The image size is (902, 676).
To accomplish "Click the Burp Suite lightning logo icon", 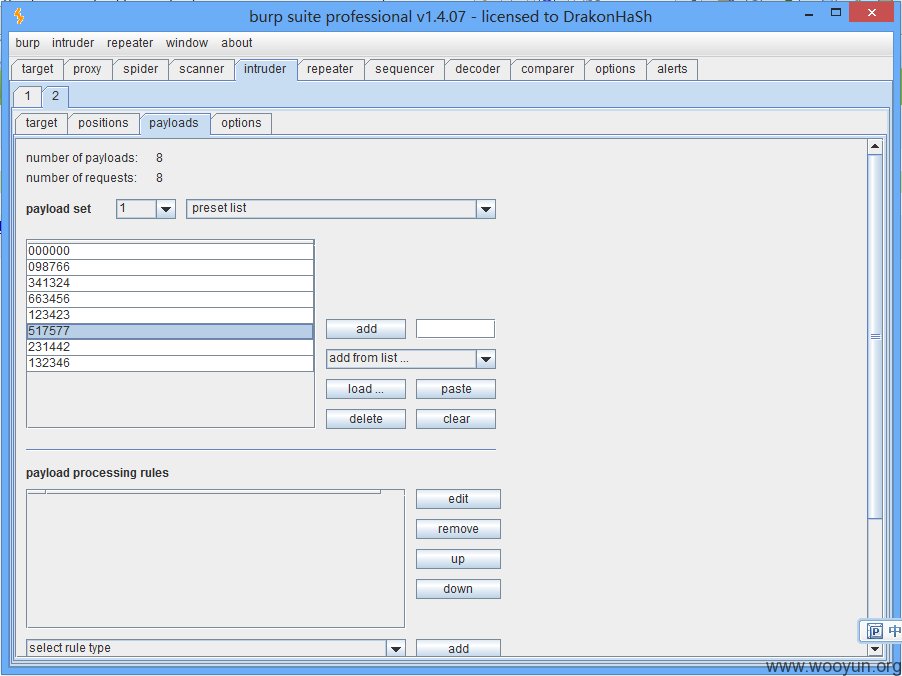I will click(18, 16).
